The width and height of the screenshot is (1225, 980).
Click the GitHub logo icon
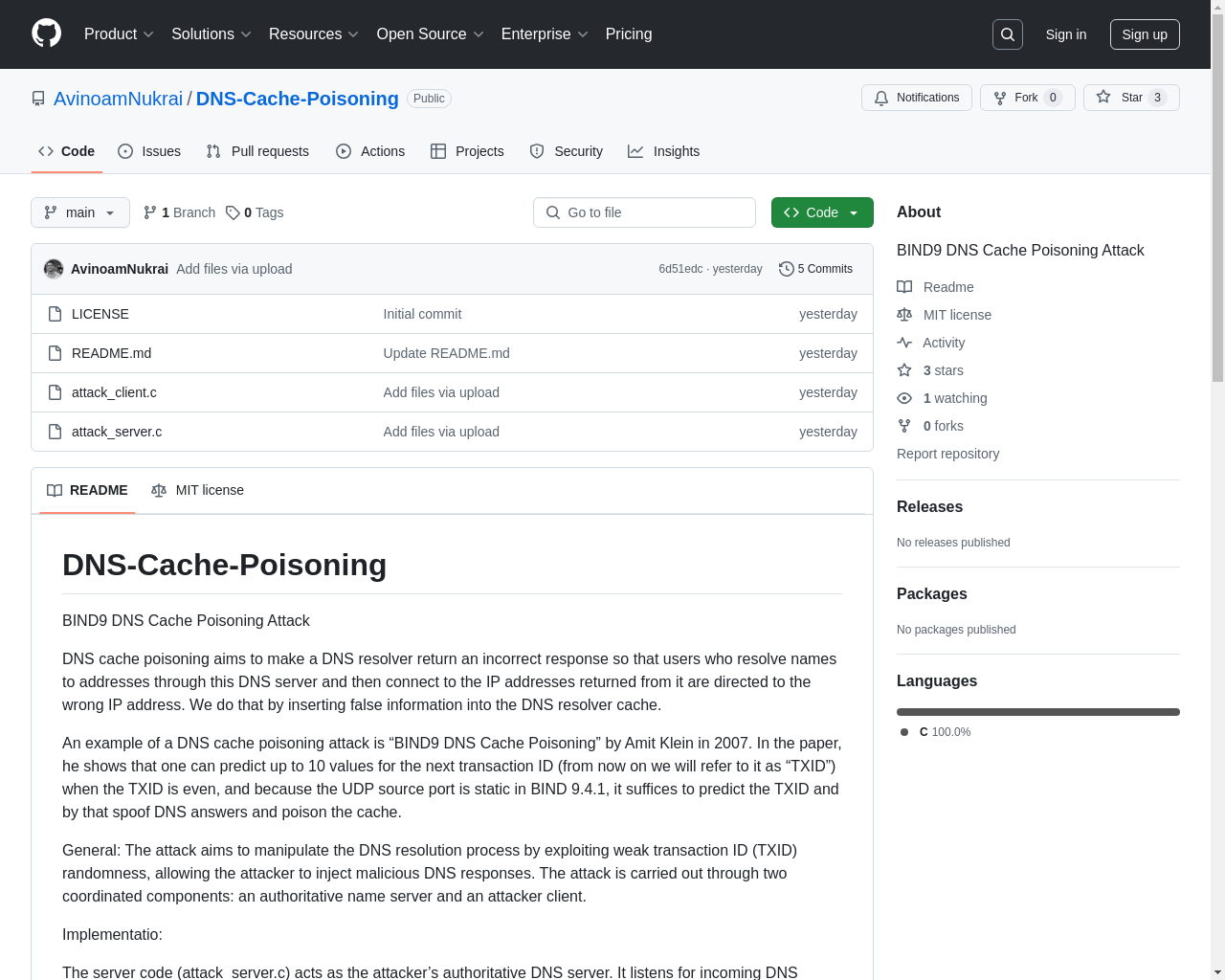point(46,33)
